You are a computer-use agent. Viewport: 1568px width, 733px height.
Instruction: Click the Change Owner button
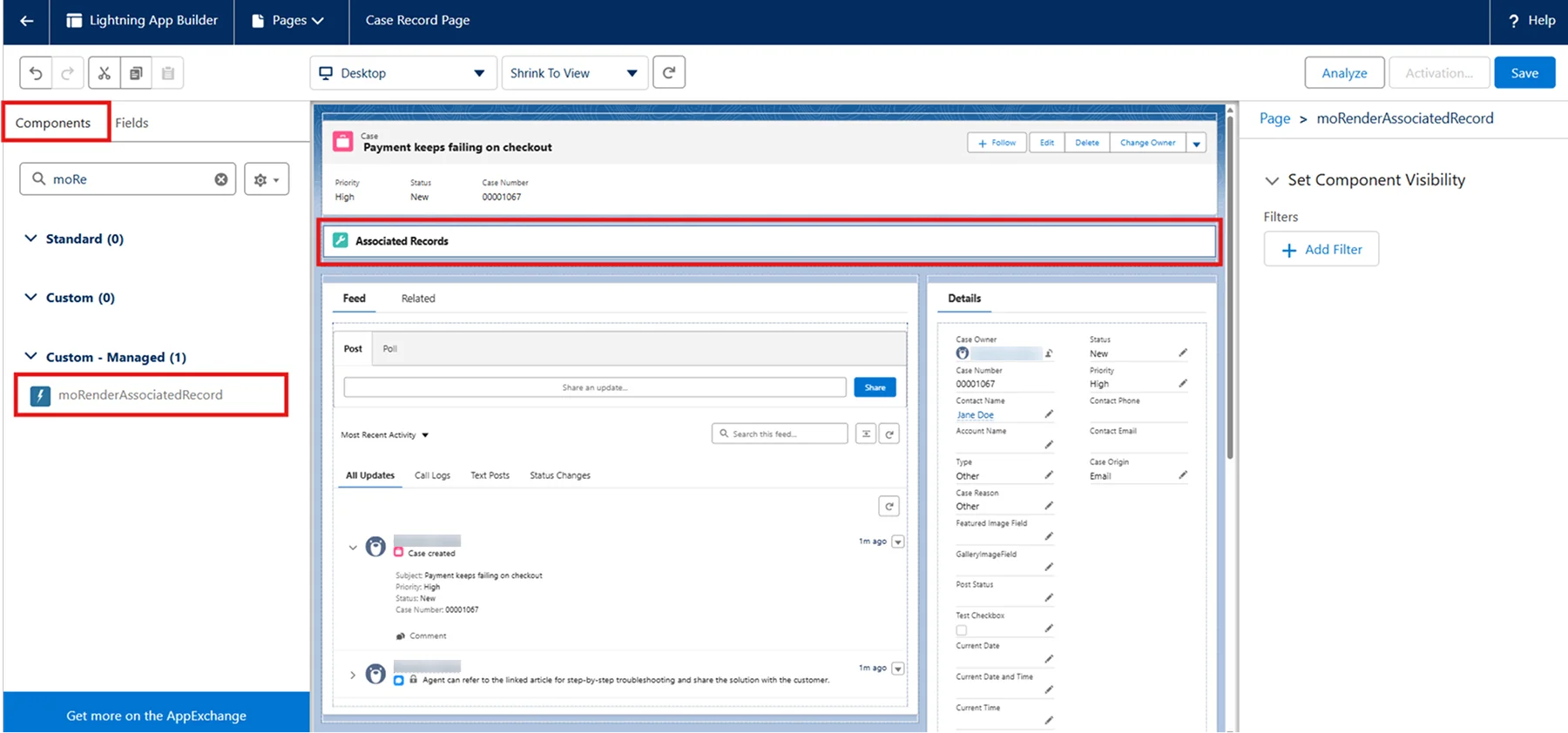(1147, 143)
